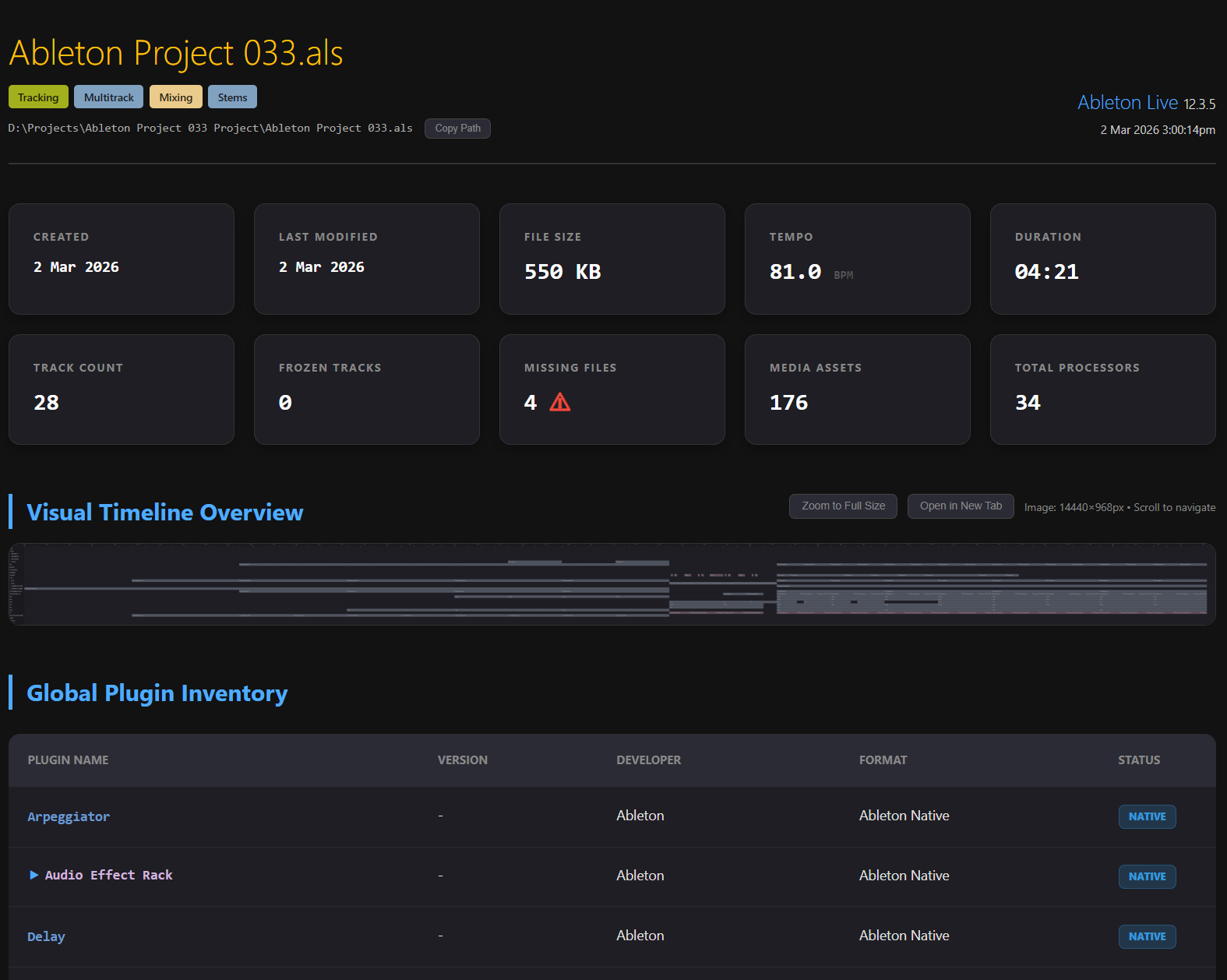Click the Version column header

point(462,760)
